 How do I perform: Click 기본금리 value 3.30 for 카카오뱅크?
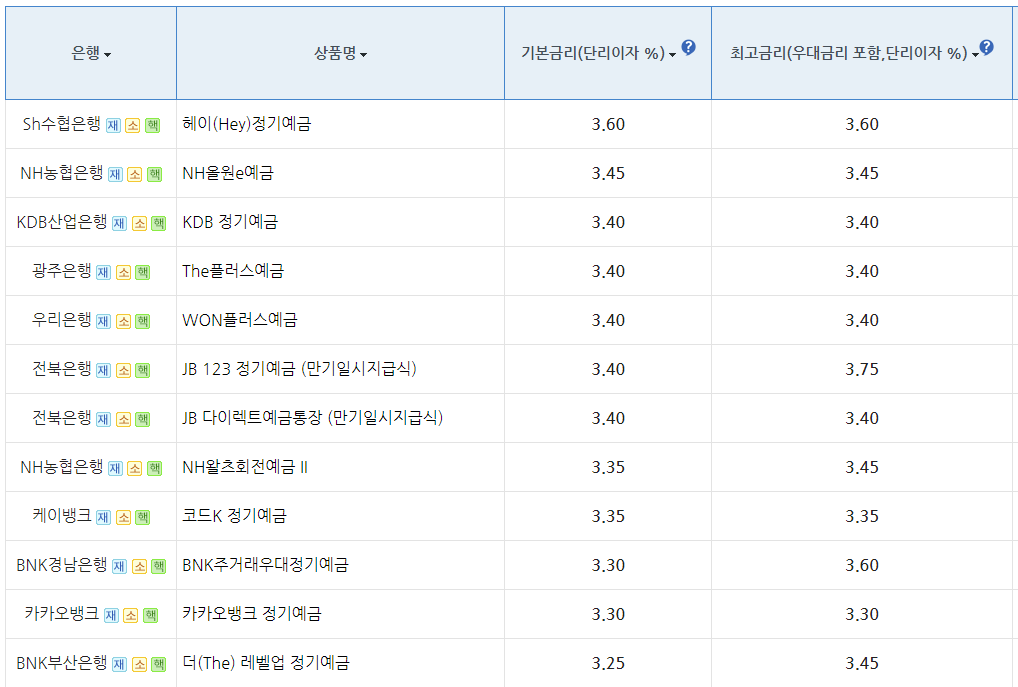click(608, 614)
